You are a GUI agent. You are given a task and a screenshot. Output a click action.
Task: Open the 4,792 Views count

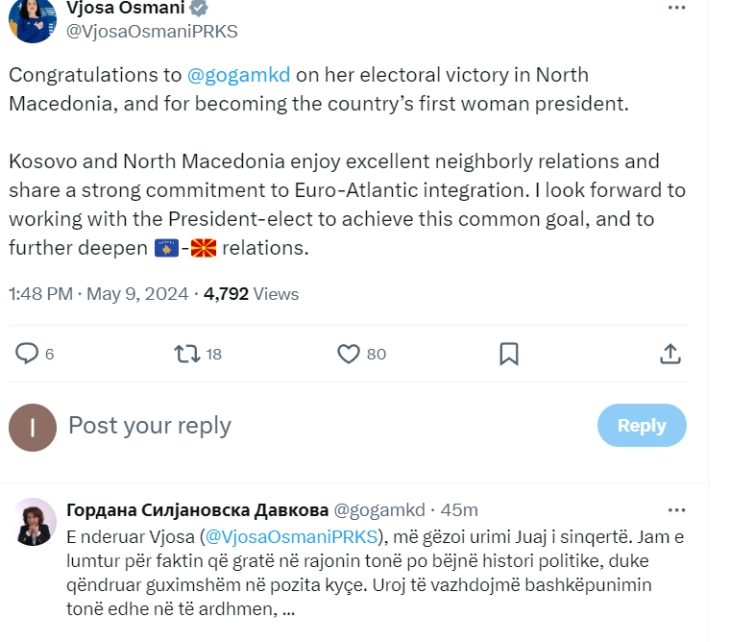click(x=250, y=294)
